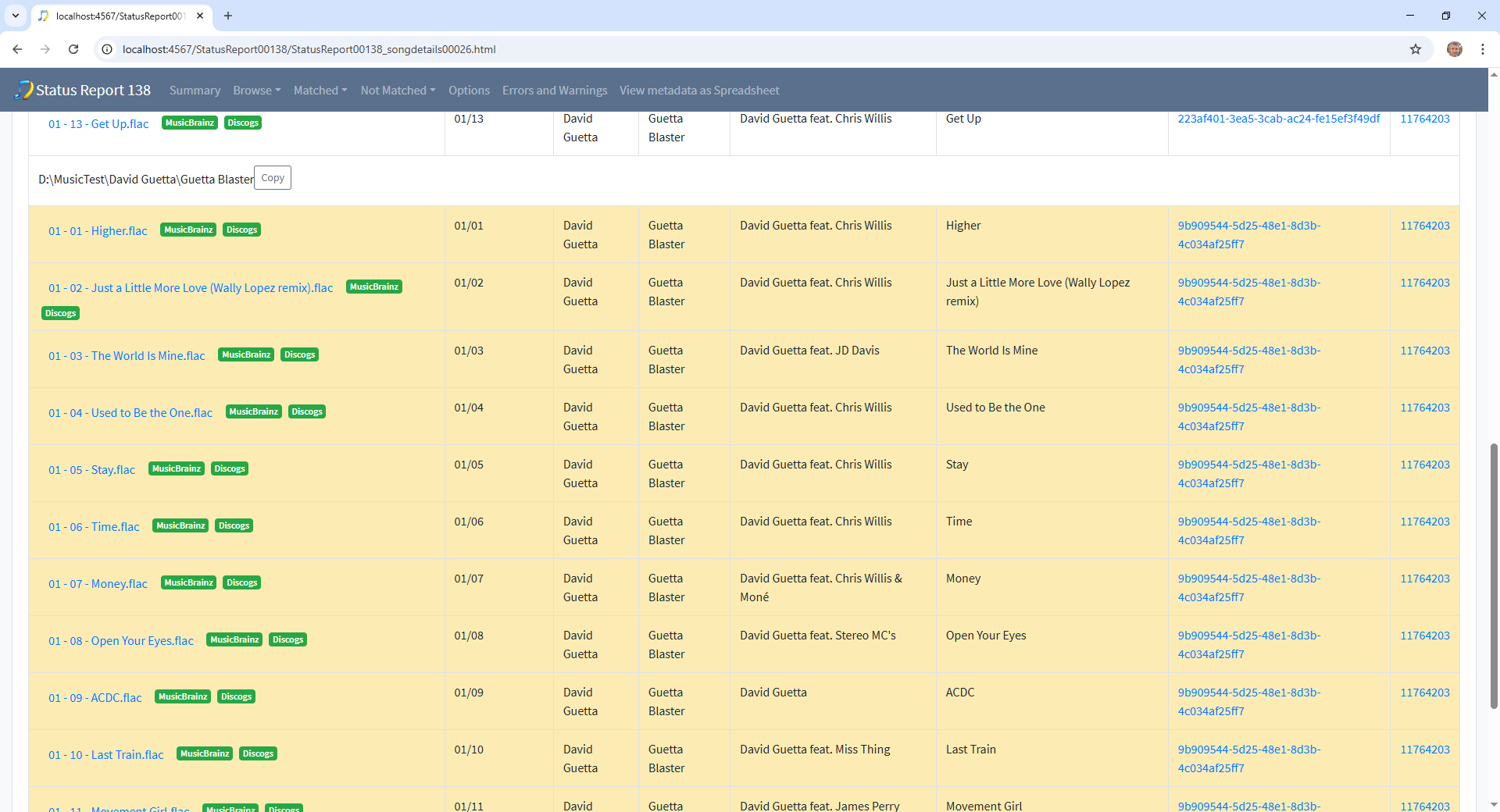
Task: Copy the Guetta Blaster folder path
Action: point(272,178)
